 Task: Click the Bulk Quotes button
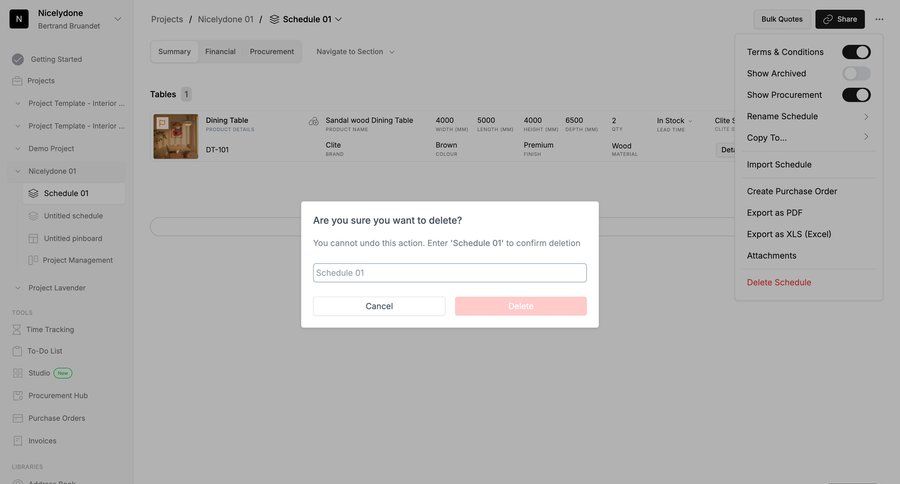(x=782, y=19)
